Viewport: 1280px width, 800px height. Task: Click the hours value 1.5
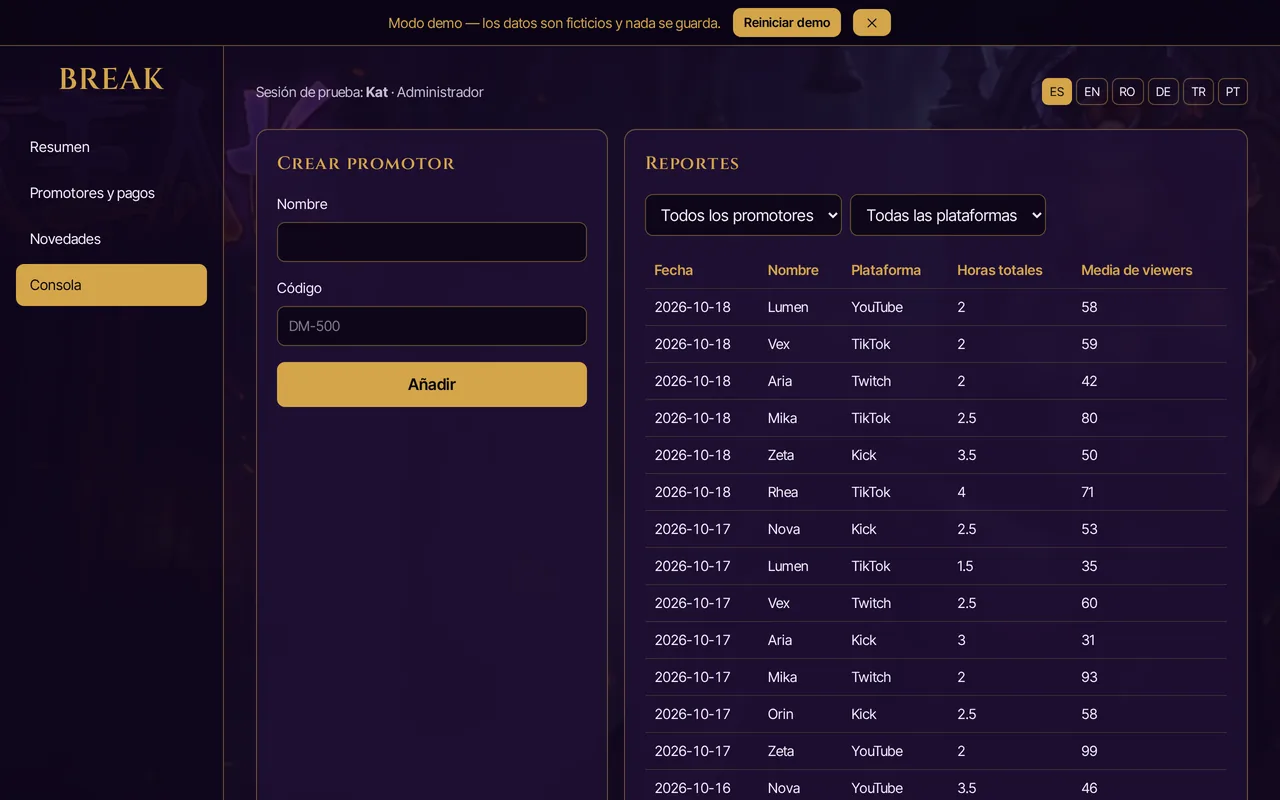click(x=966, y=566)
